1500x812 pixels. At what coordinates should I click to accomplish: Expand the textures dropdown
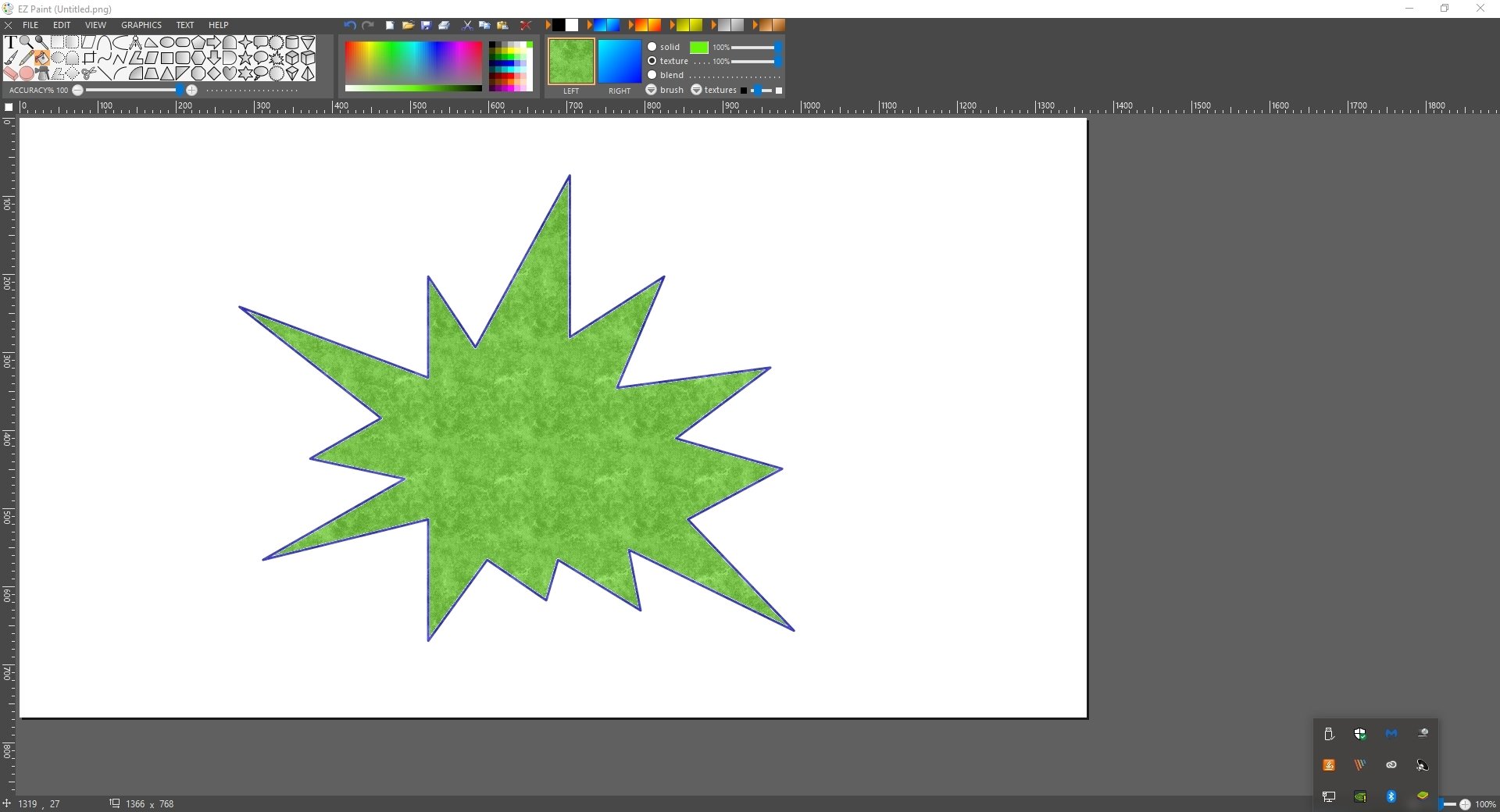tap(696, 90)
